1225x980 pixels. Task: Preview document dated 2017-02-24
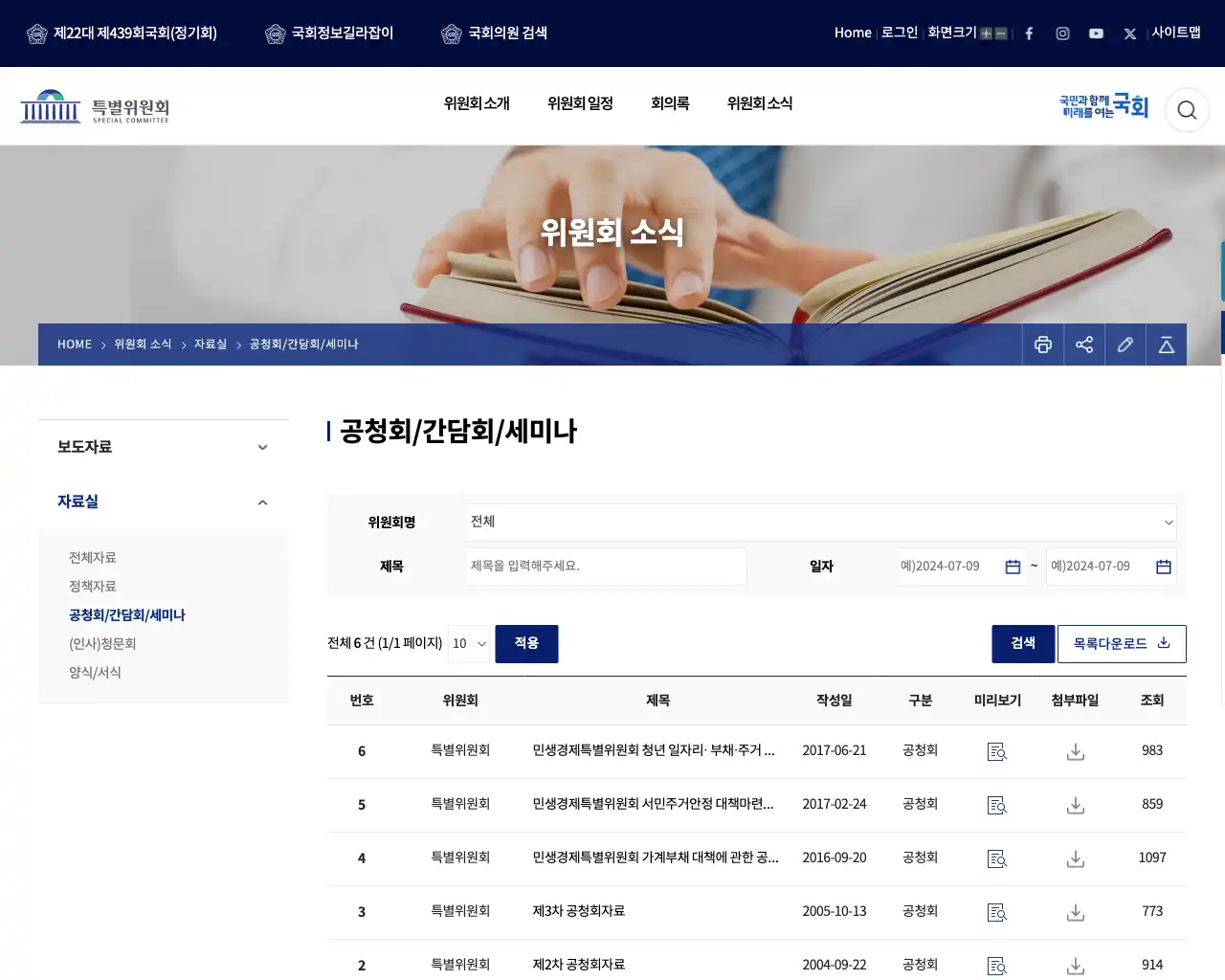click(997, 806)
